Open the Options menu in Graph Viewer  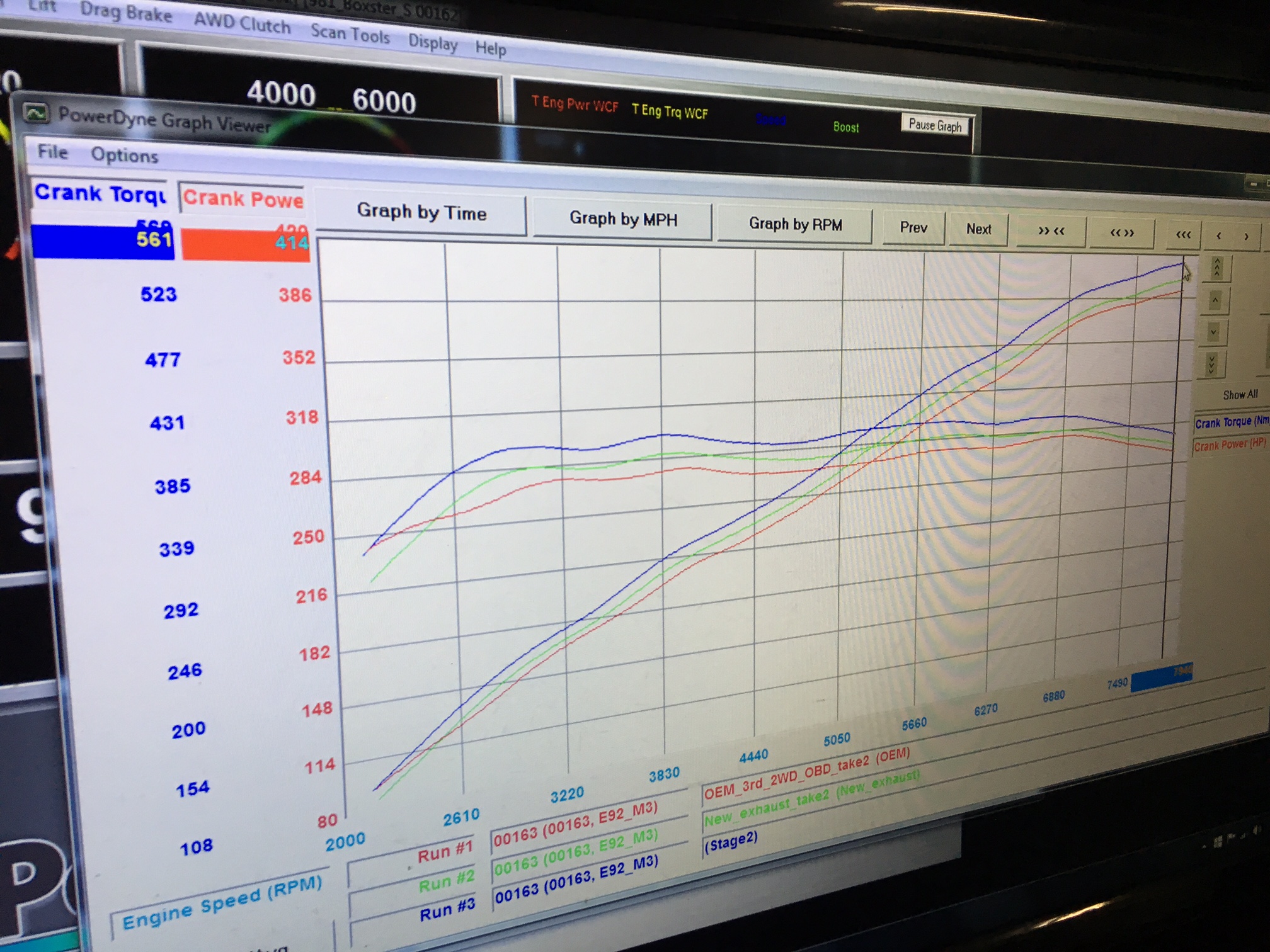pyautogui.click(x=125, y=155)
